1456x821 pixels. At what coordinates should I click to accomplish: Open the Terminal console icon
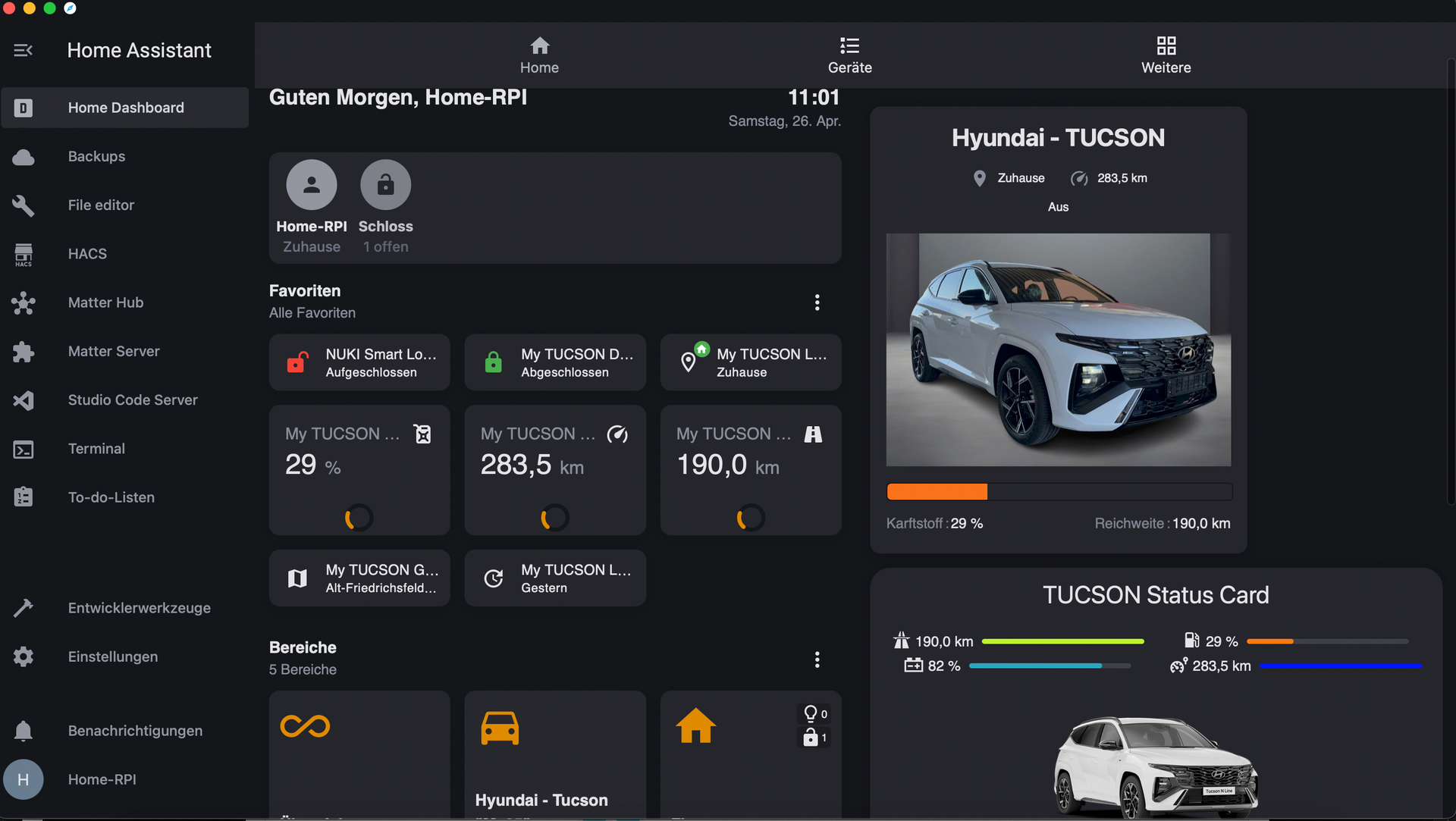(x=24, y=449)
